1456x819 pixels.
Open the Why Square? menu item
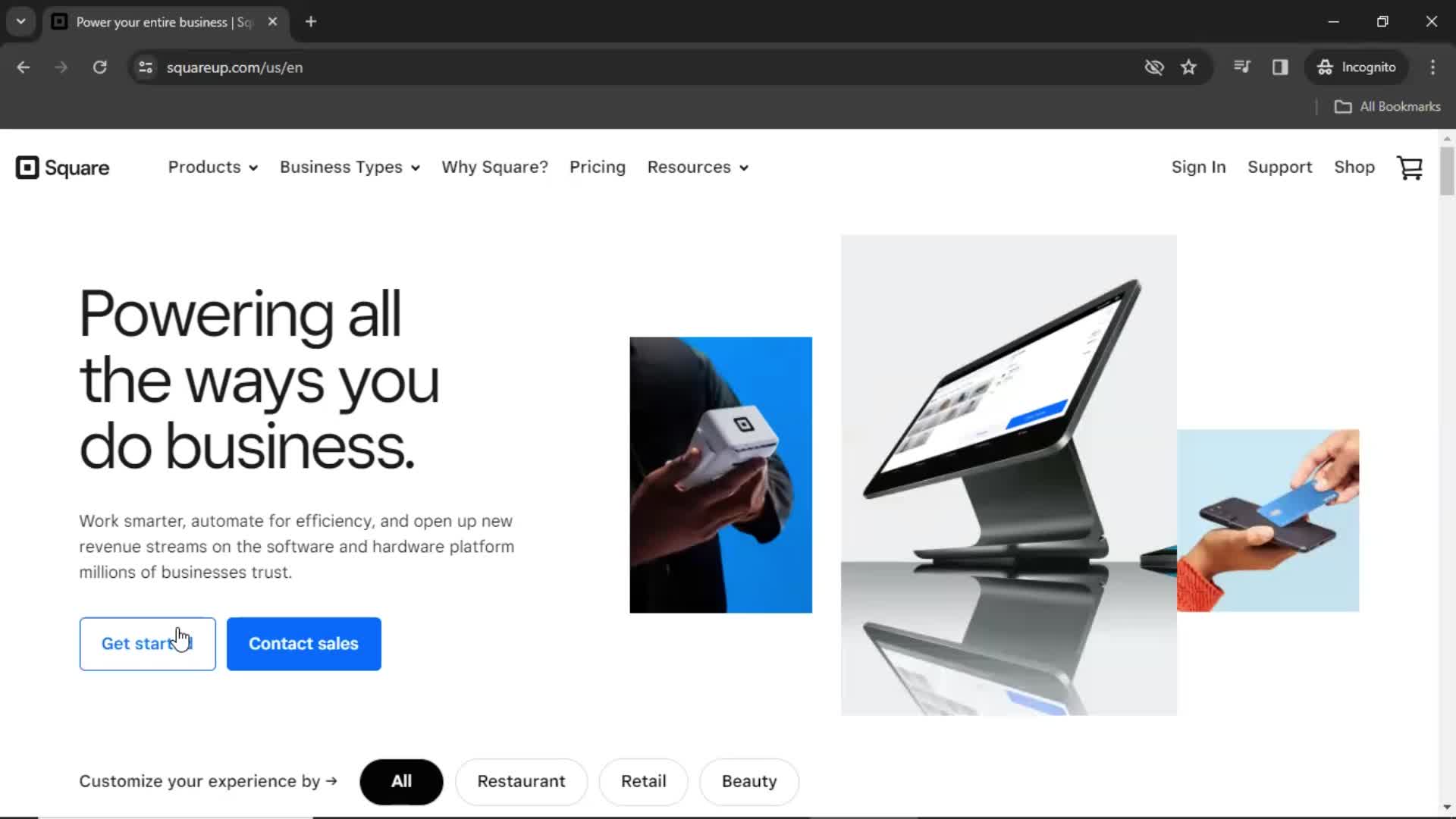pyautogui.click(x=493, y=167)
